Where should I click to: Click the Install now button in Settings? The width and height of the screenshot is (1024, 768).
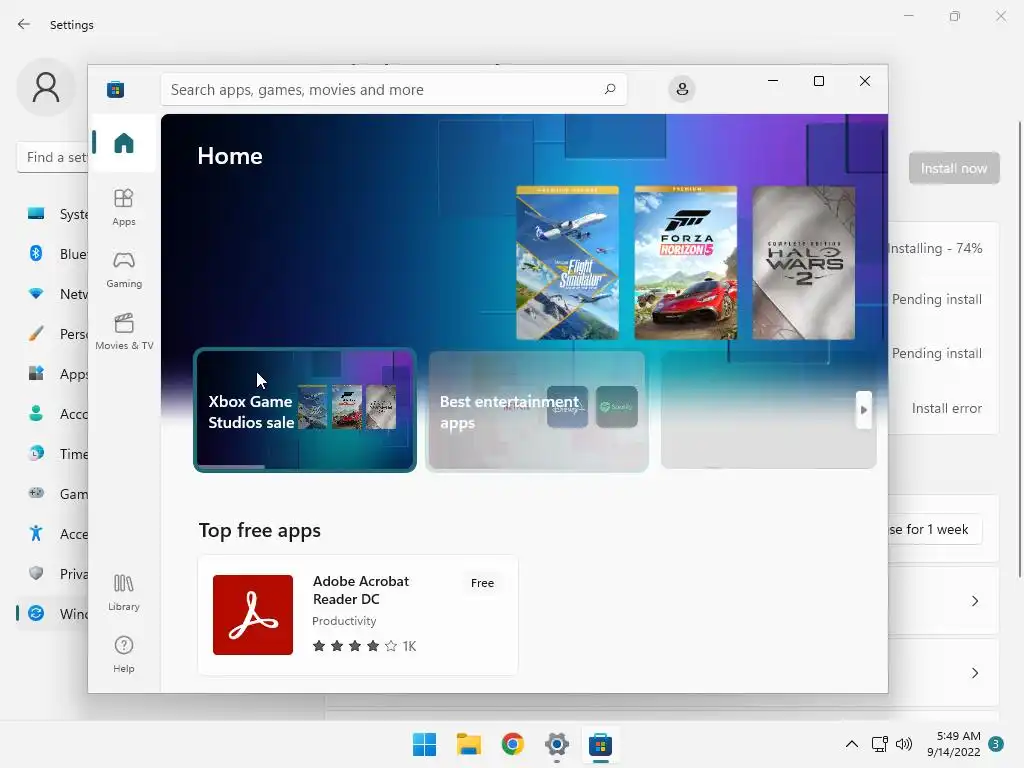click(x=953, y=168)
